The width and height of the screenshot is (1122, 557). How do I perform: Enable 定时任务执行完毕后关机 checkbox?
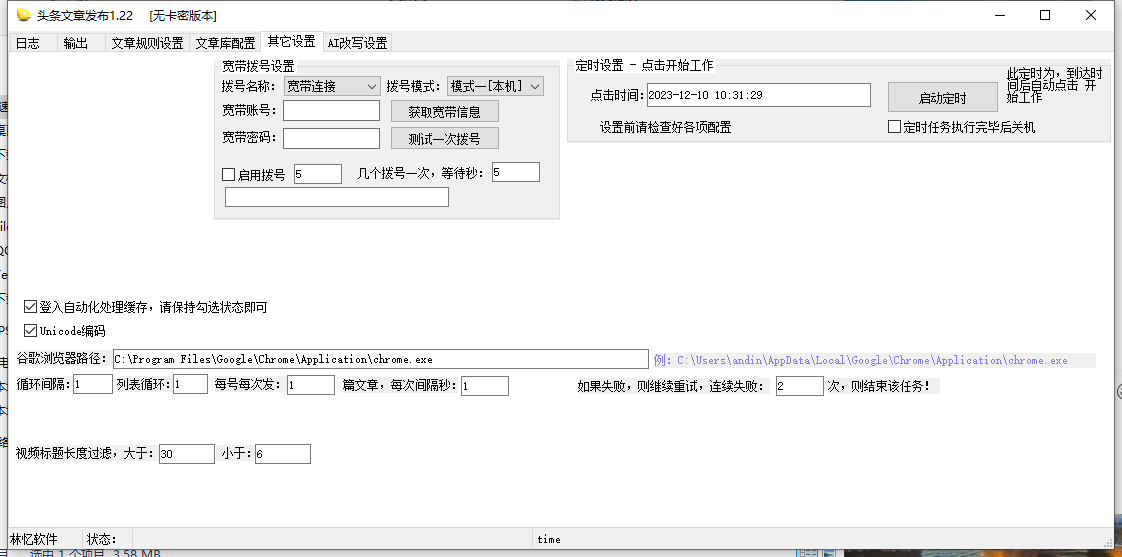click(895, 127)
